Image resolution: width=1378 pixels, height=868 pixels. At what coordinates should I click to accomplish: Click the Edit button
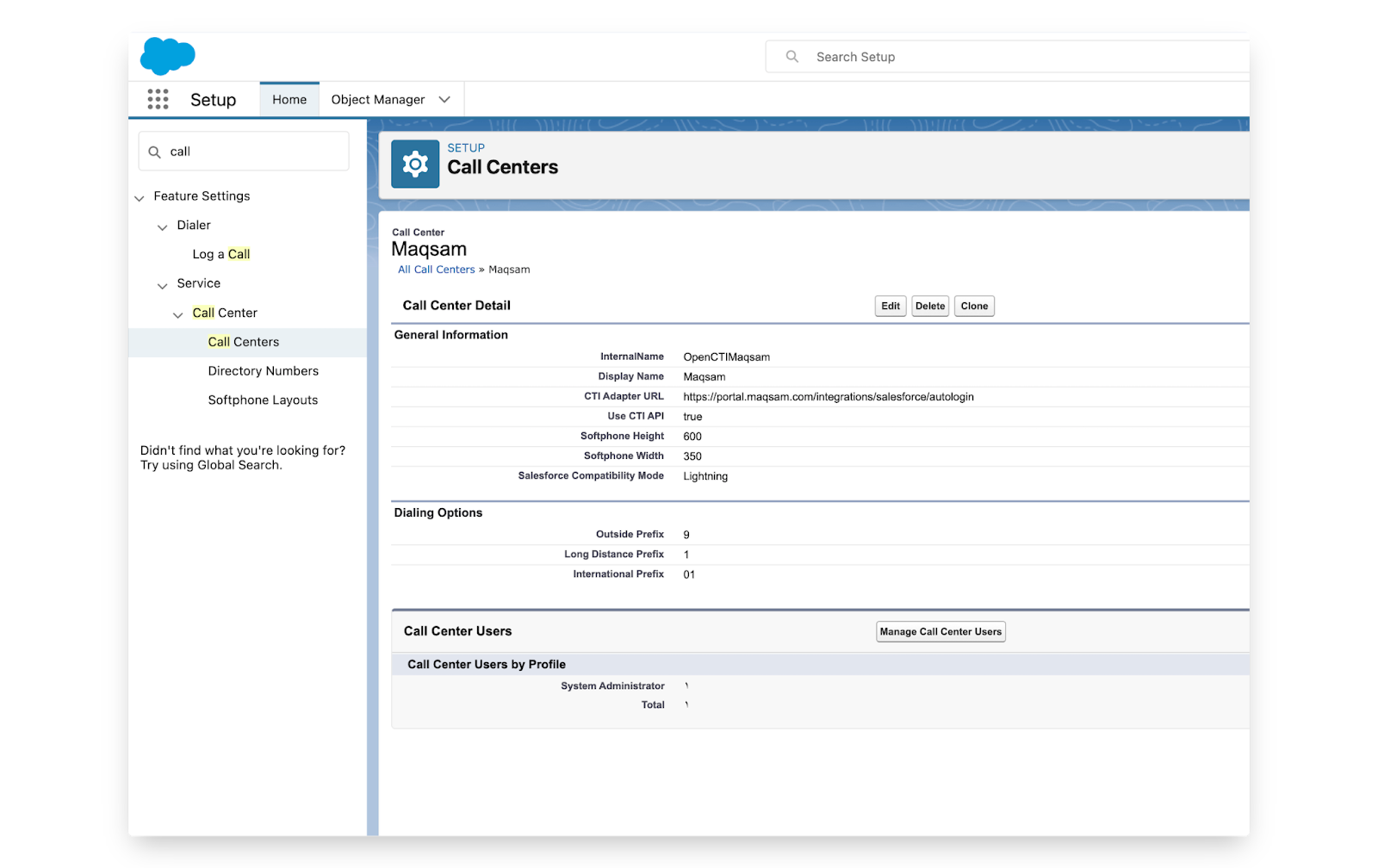(x=891, y=306)
